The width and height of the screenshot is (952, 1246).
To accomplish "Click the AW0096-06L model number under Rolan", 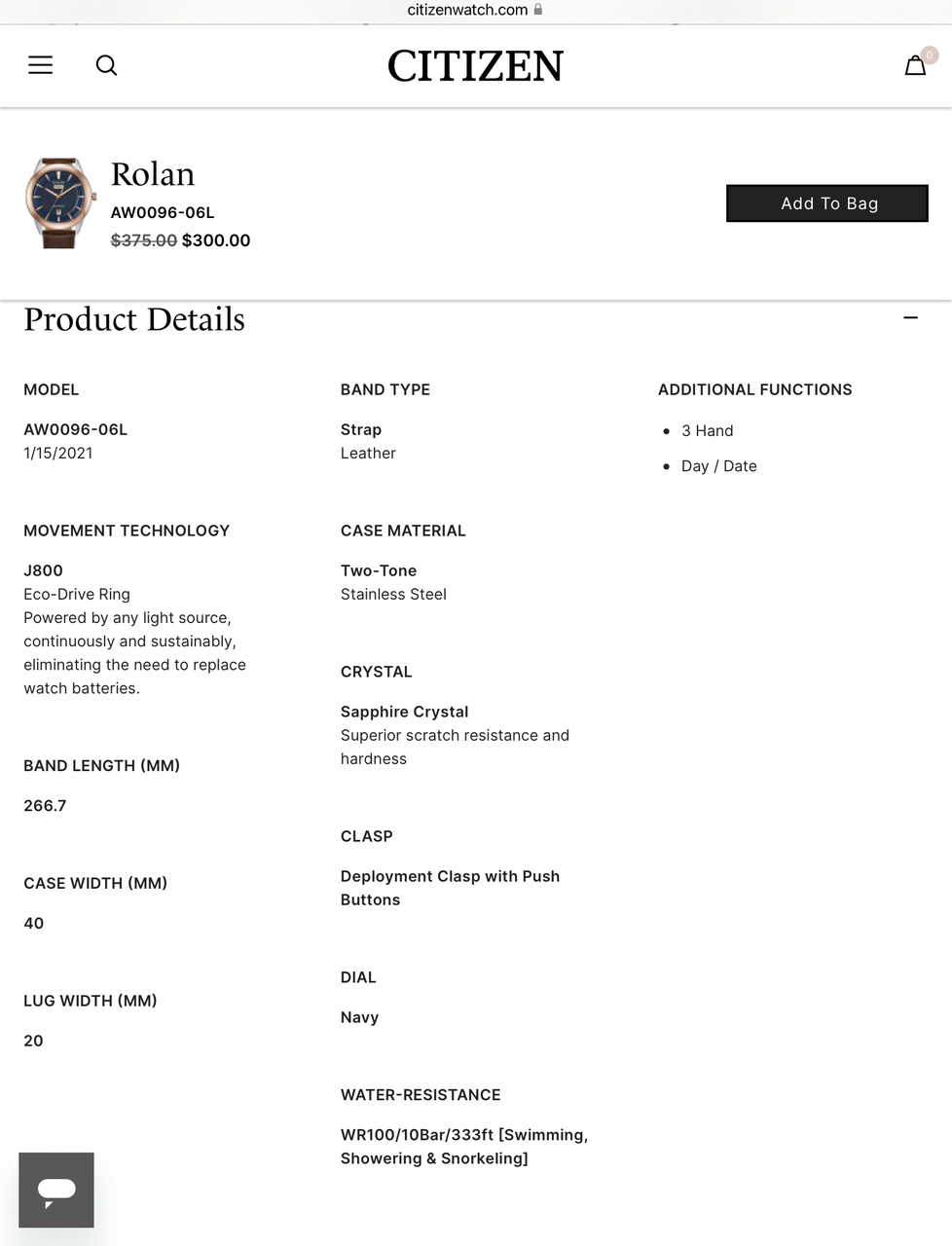I will click(x=163, y=212).
